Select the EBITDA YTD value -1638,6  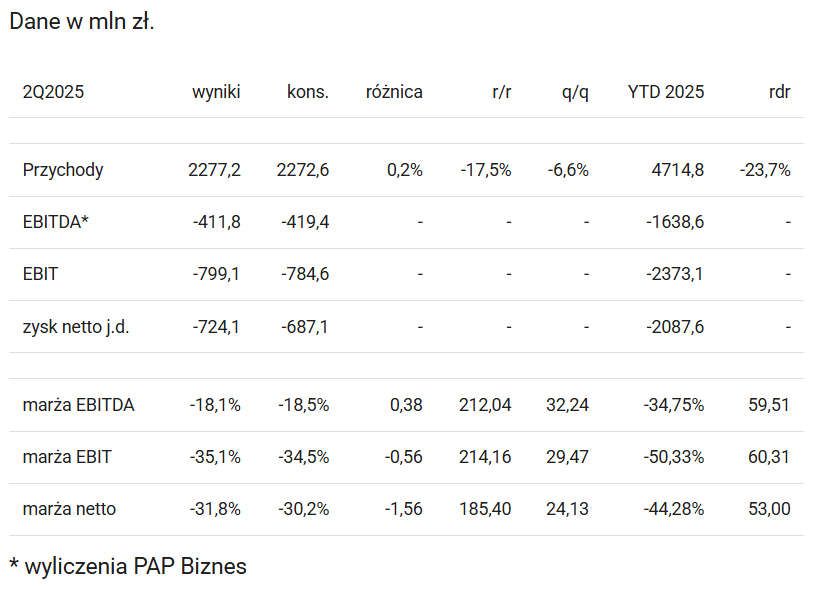[674, 222]
